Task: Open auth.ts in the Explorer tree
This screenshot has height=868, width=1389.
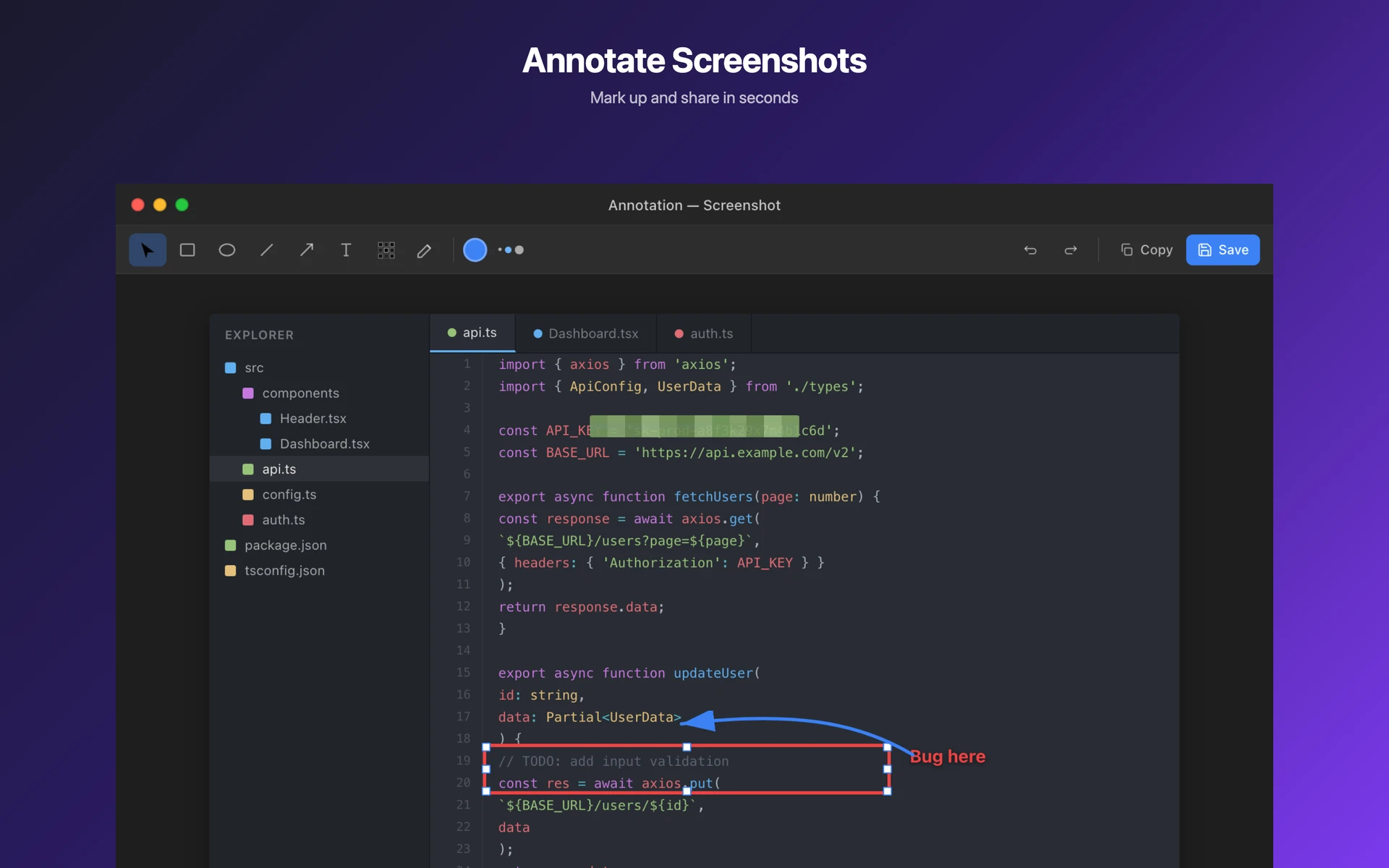Action: [x=319, y=519]
